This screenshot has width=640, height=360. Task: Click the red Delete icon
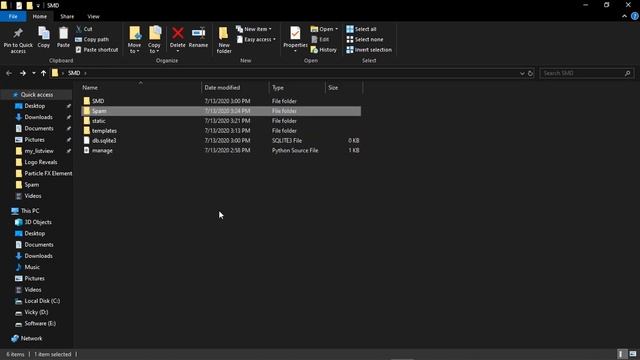click(178, 33)
